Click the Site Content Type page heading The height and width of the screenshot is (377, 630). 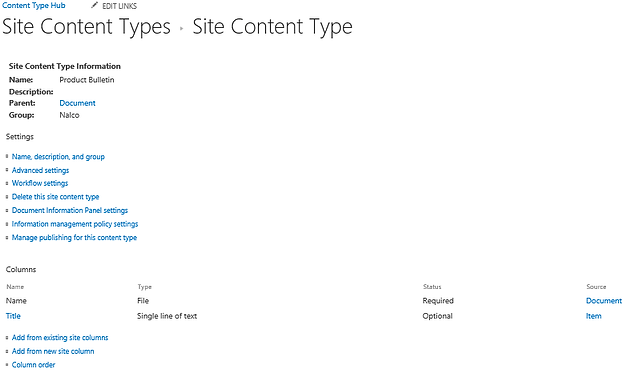pyautogui.click(x=272, y=27)
